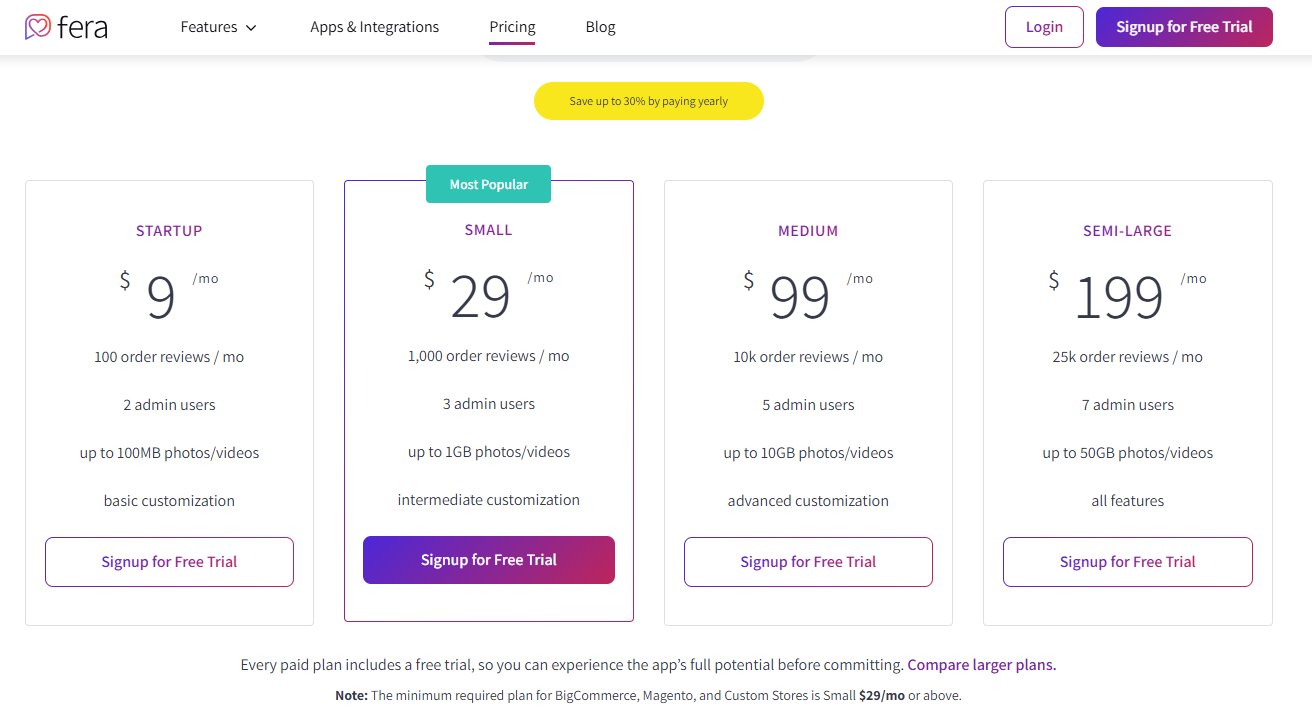Click the Most Popular badge on Small plan

click(488, 184)
